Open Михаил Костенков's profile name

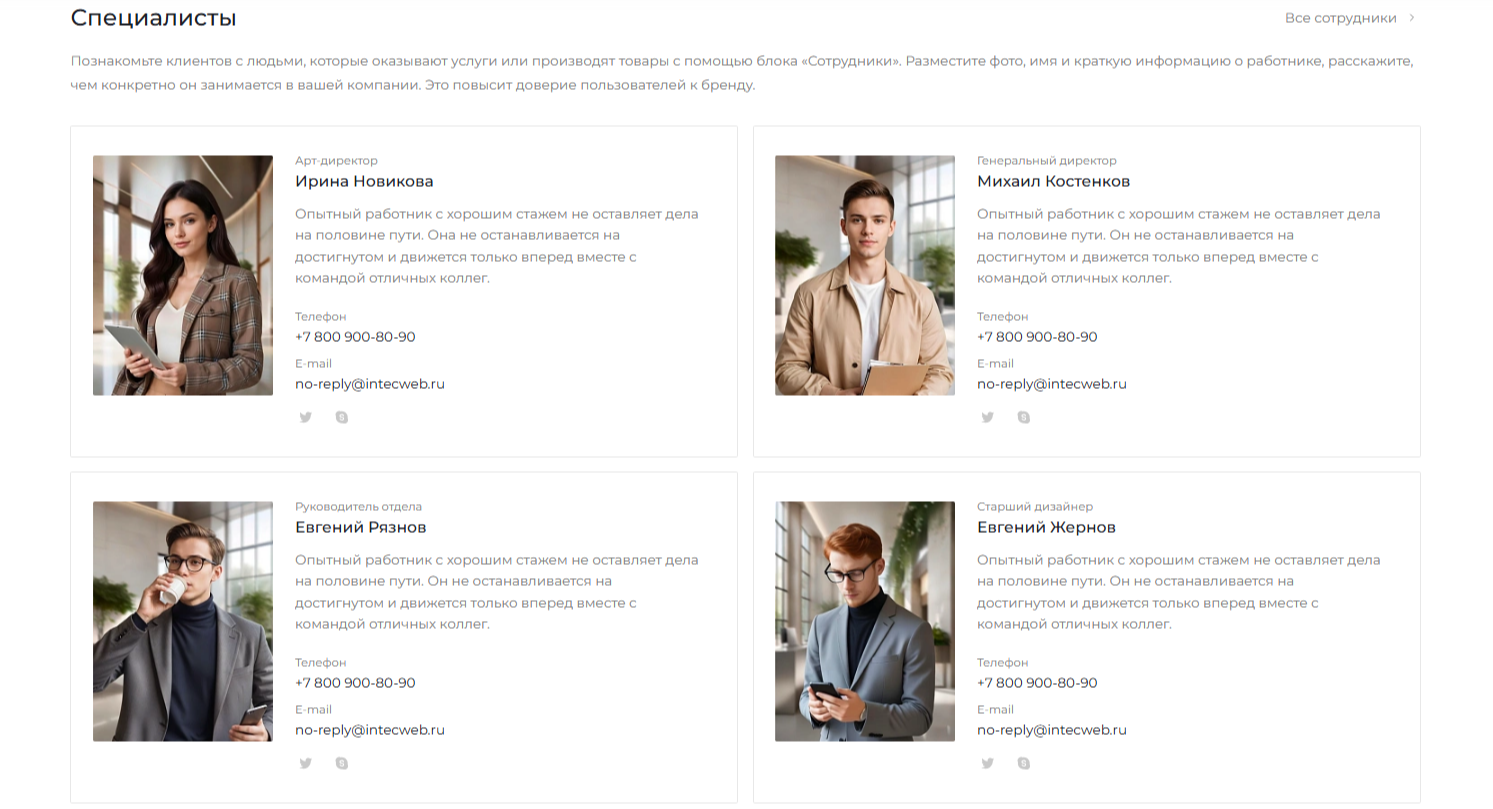coord(1053,182)
